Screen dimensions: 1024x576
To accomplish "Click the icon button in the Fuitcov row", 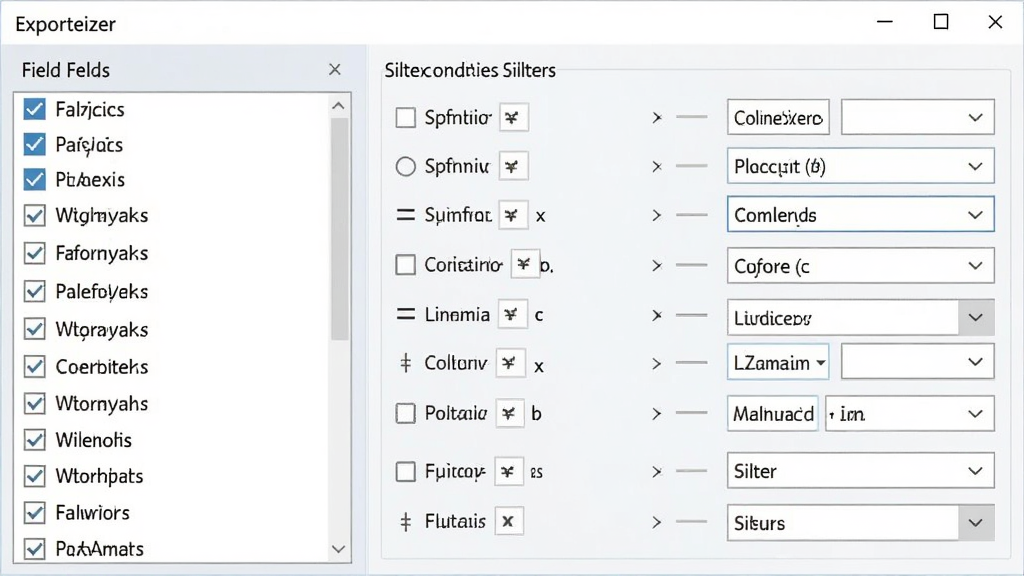I will click(509, 472).
